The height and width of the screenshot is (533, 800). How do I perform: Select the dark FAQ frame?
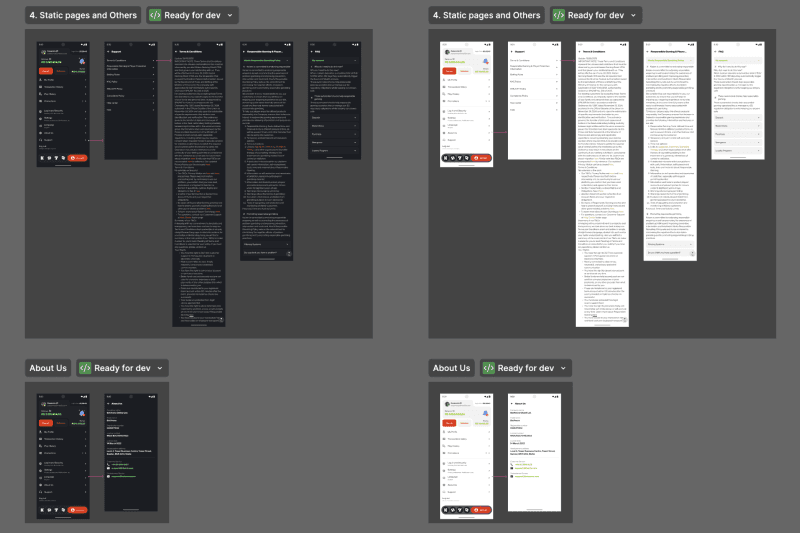coord(335,101)
